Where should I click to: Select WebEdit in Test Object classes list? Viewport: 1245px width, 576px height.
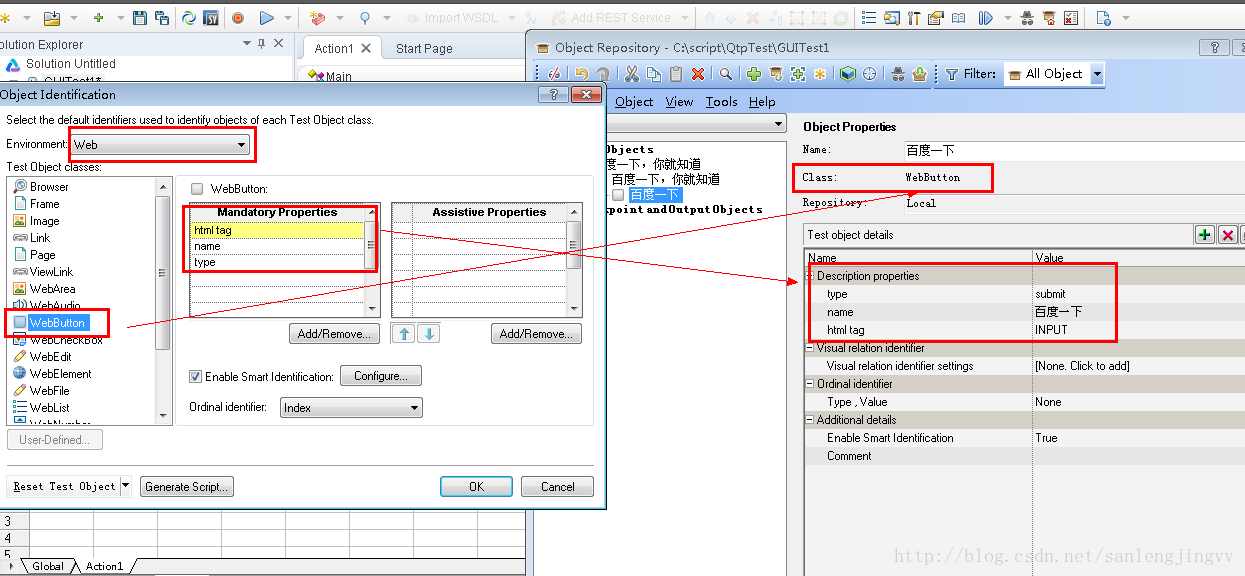[x=50, y=357]
